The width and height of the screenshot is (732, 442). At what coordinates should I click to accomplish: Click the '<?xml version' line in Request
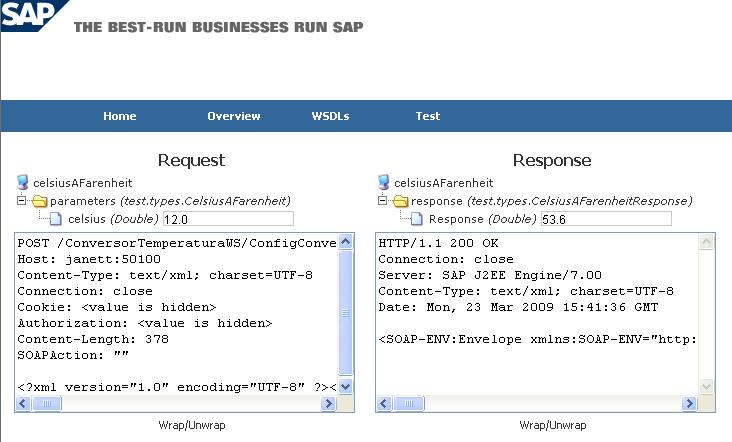177,387
